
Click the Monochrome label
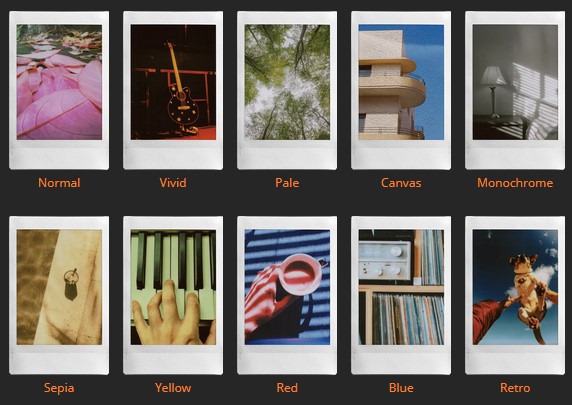[x=515, y=183]
